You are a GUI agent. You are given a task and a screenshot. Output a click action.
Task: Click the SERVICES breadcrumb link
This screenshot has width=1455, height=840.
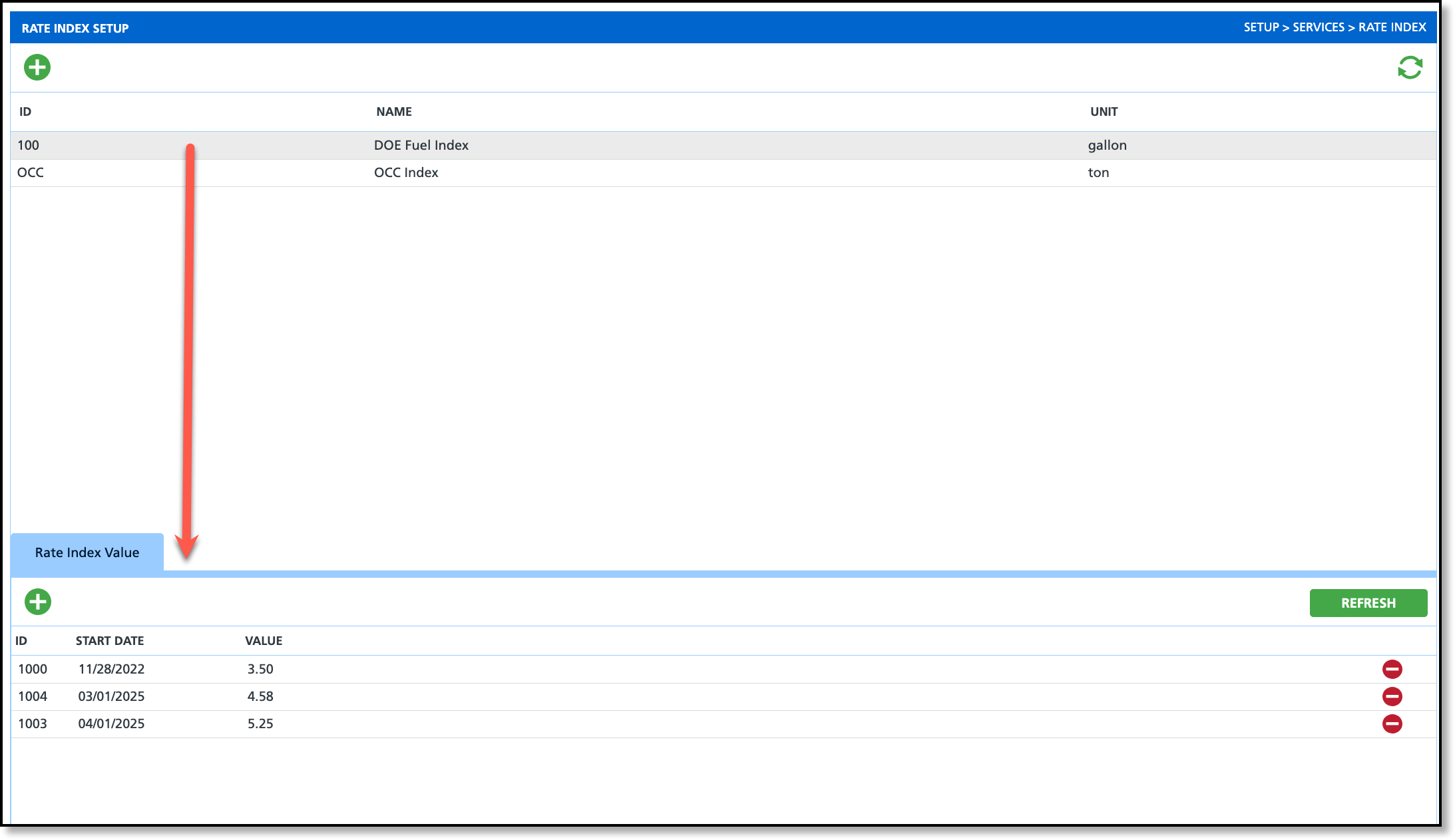pos(1318,27)
